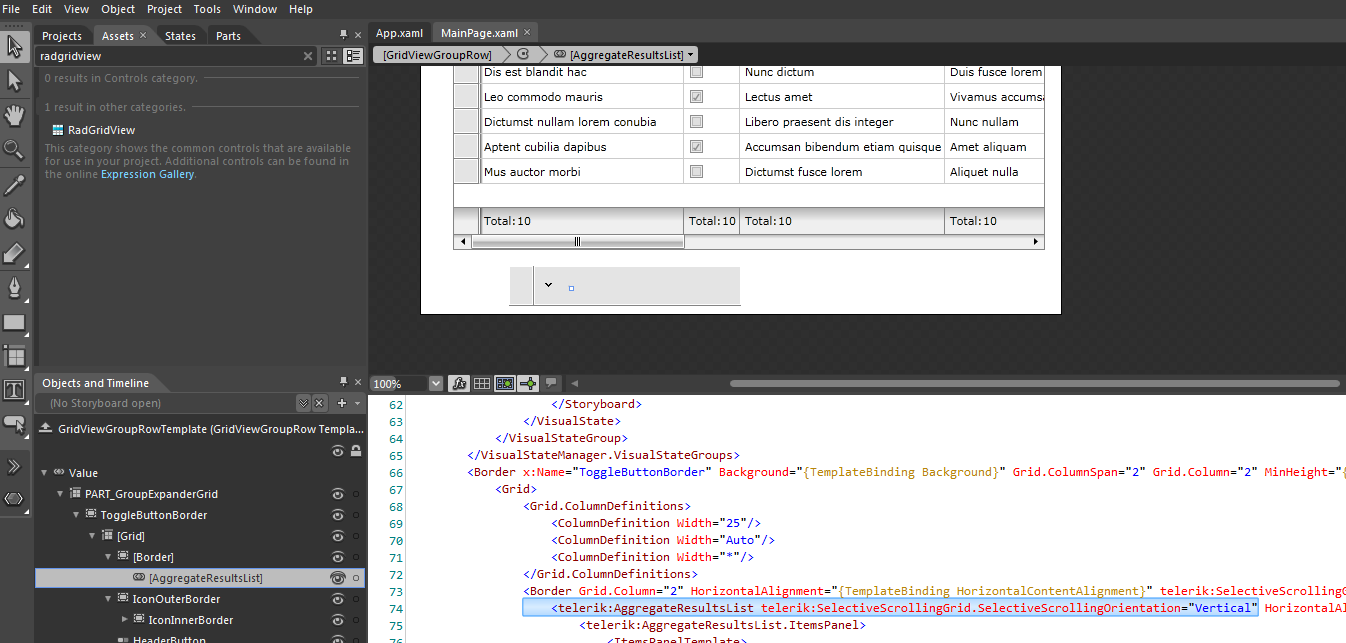Screen dimensions: 1346x643
Task: Pick the Eyedropper tool
Action: tap(14, 184)
